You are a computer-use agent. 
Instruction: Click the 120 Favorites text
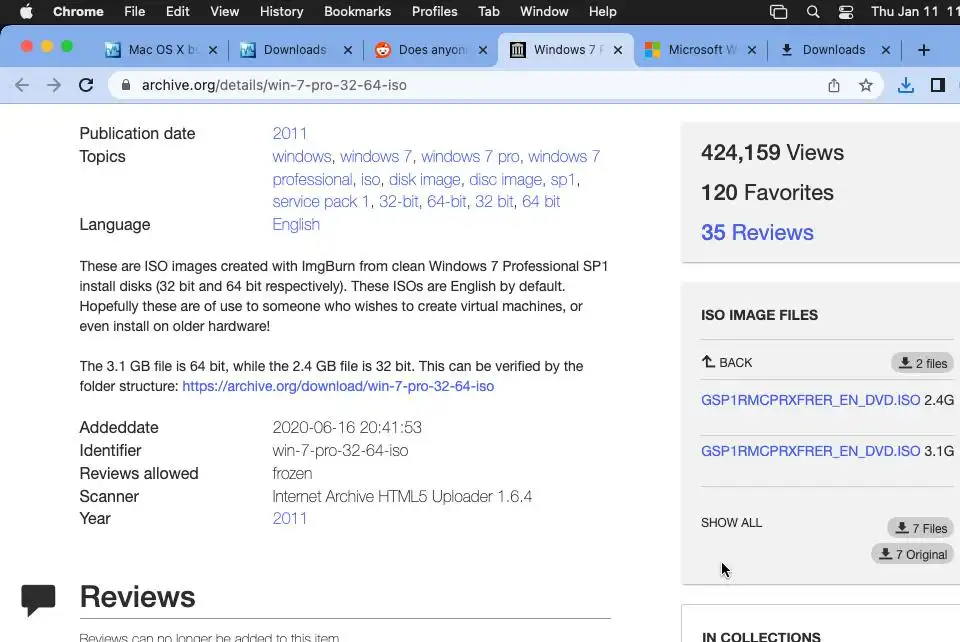click(767, 193)
